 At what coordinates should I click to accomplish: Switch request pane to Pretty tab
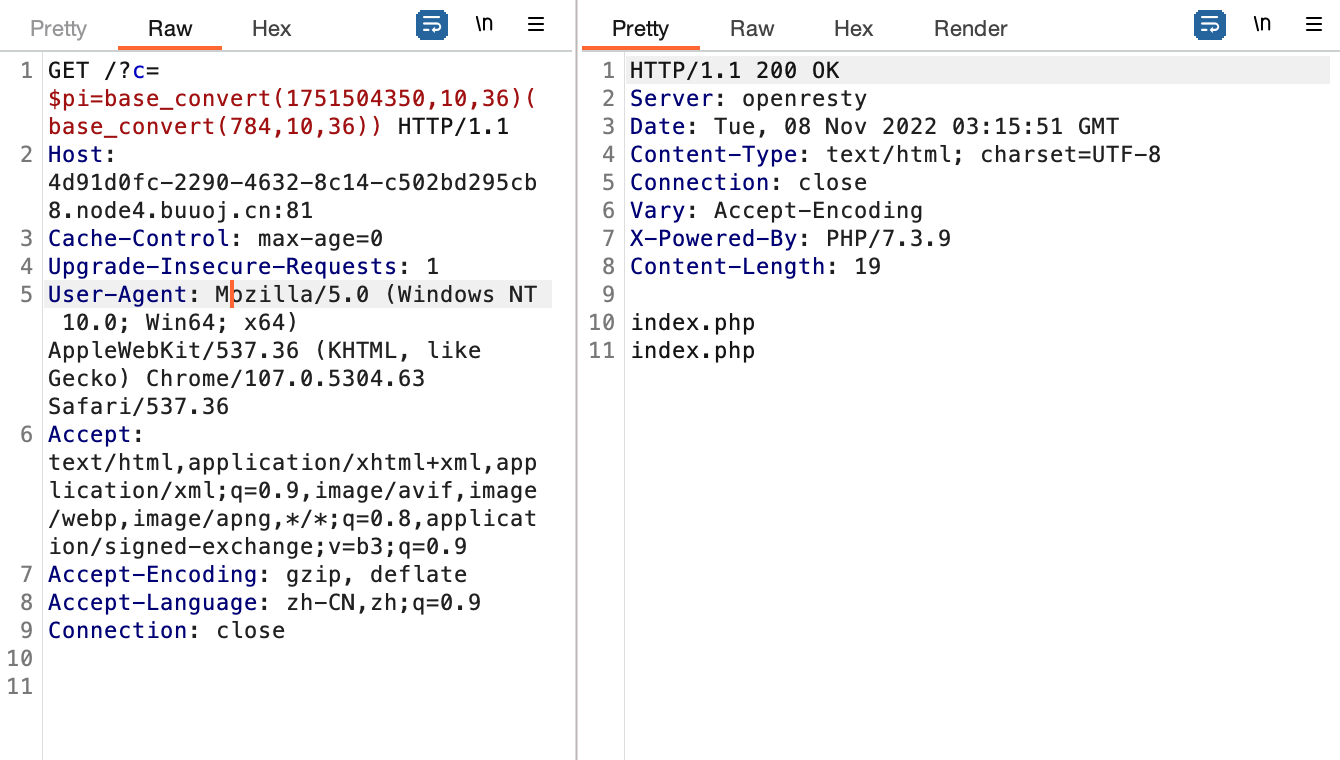coord(58,28)
